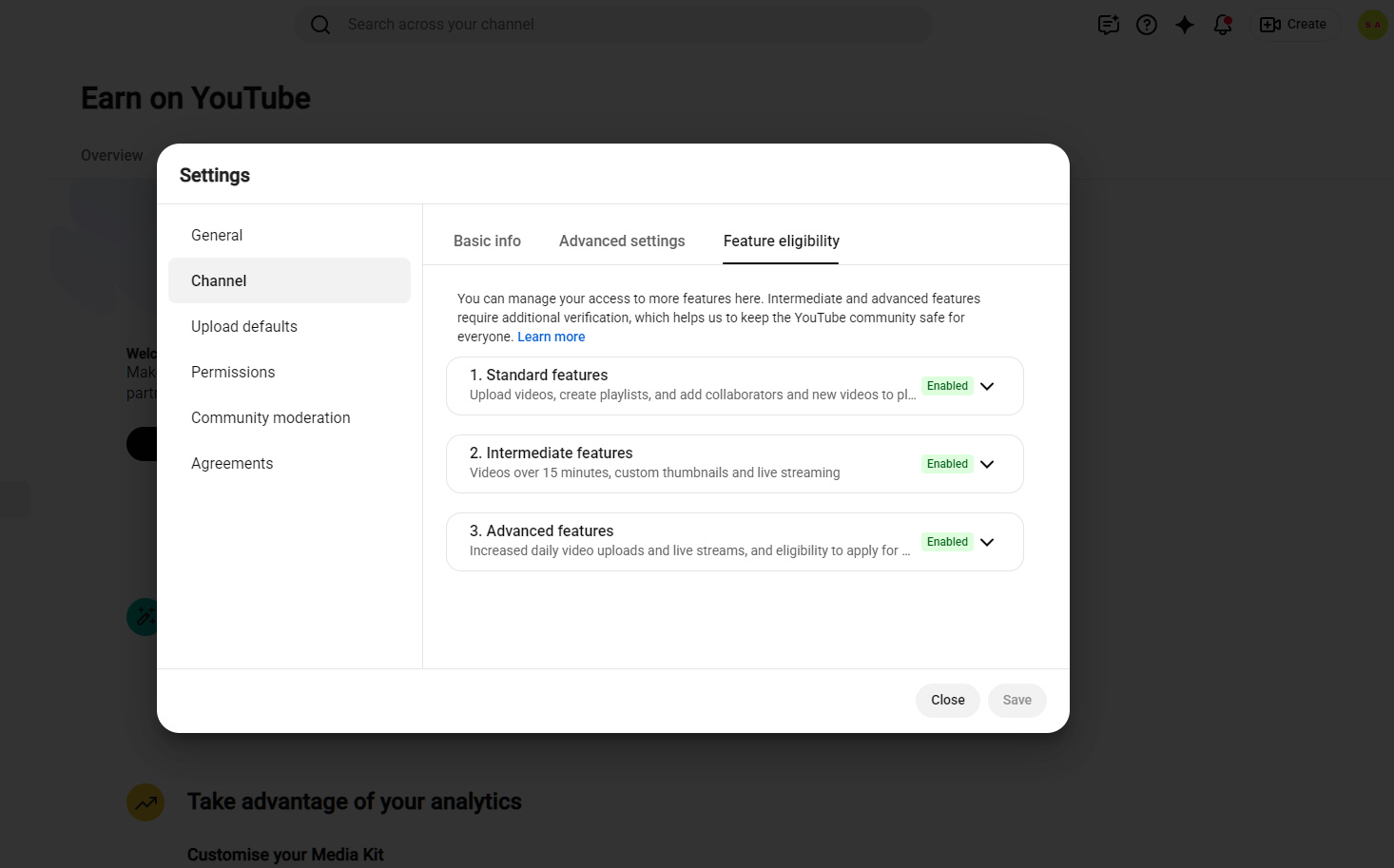Click the sparkle AI assistant icon
This screenshot has height=868, width=1394.
1185,25
